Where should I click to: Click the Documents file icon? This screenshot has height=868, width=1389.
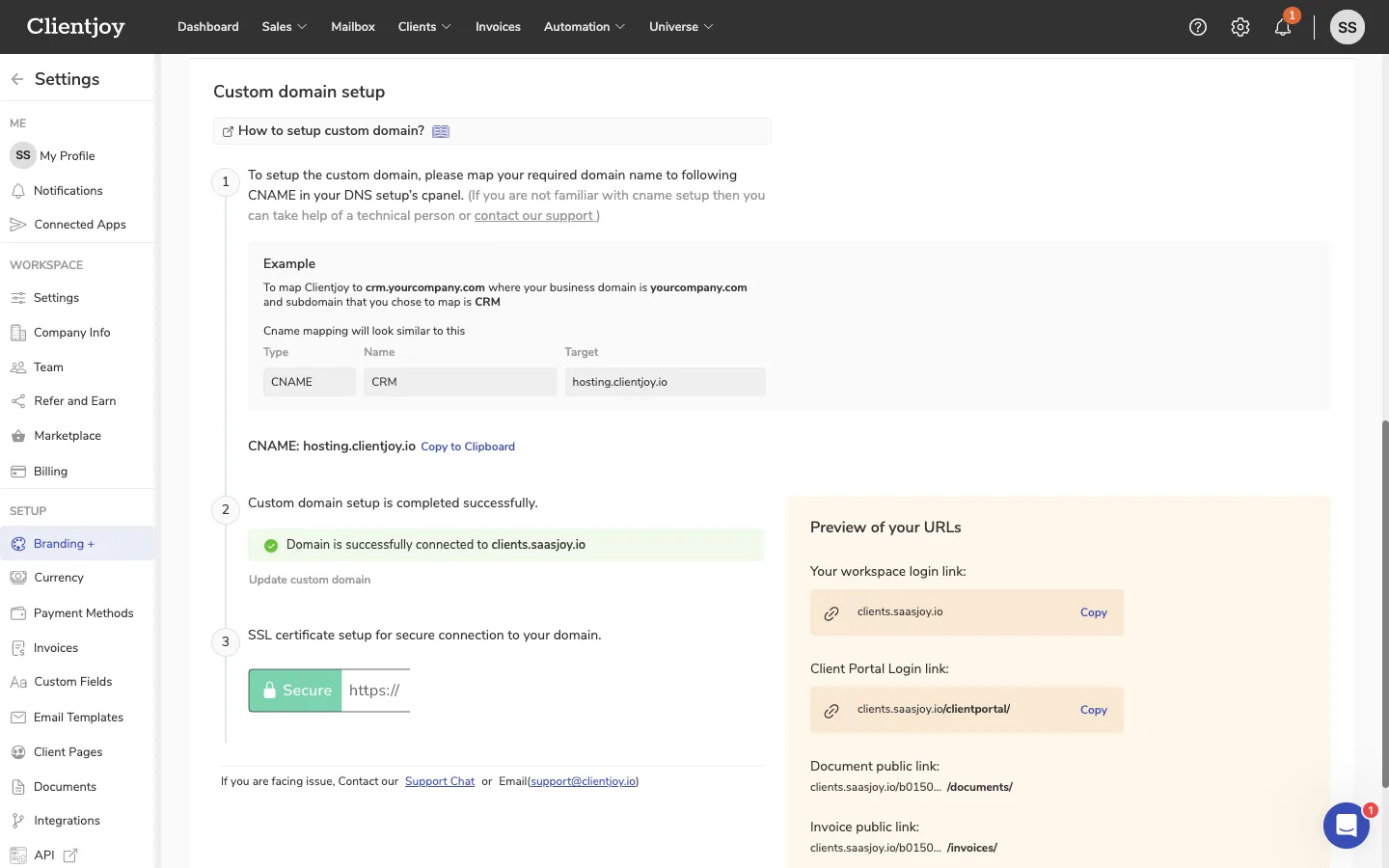pos(18,787)
